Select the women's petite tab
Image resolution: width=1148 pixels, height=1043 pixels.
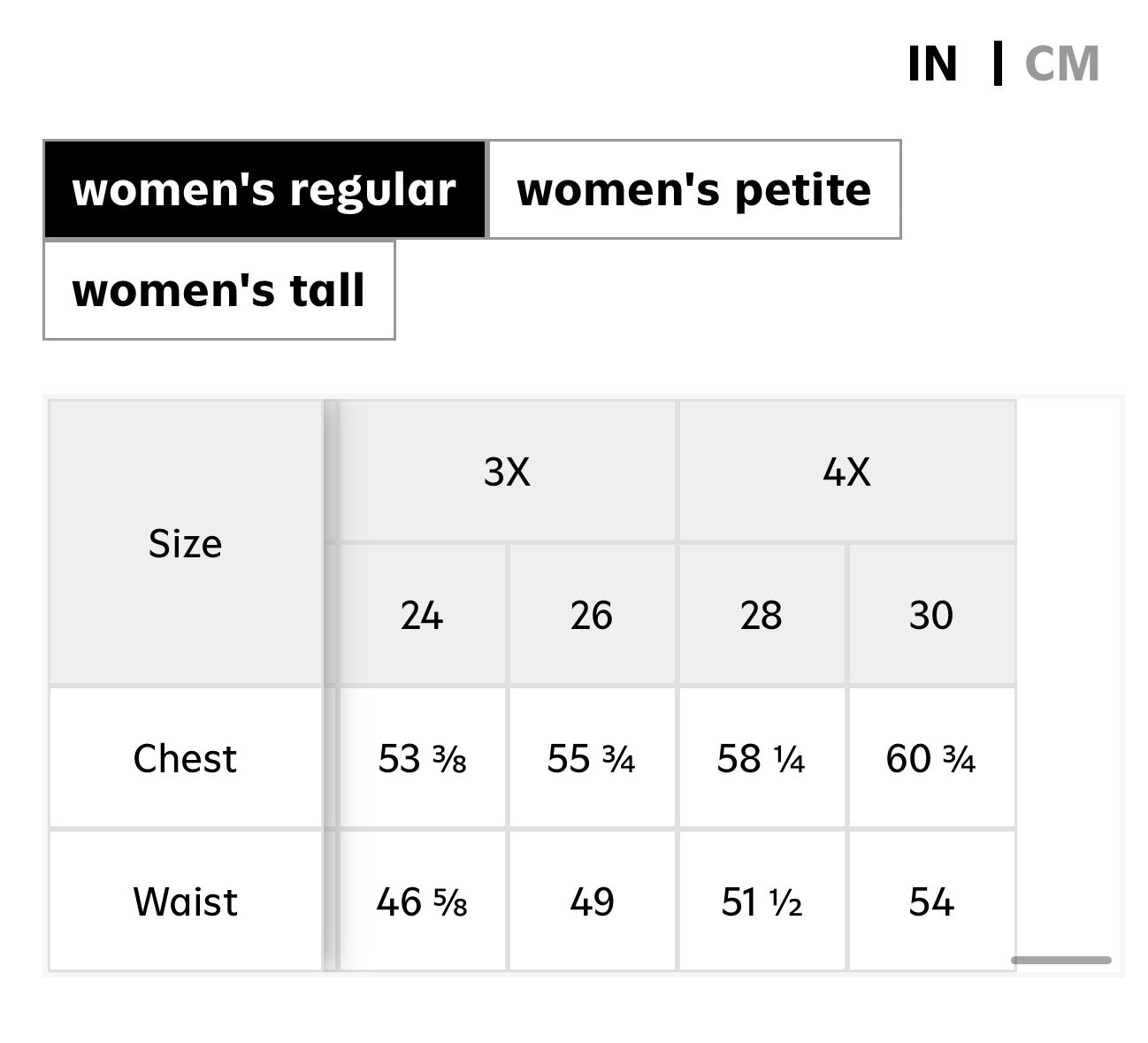(694, 189)
